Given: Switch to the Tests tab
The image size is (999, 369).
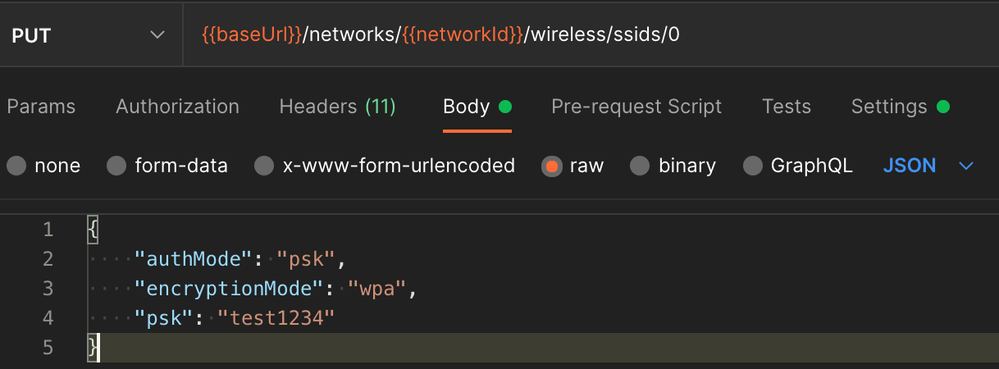Looking at the screenshot, I should click(x=786, y=106).
